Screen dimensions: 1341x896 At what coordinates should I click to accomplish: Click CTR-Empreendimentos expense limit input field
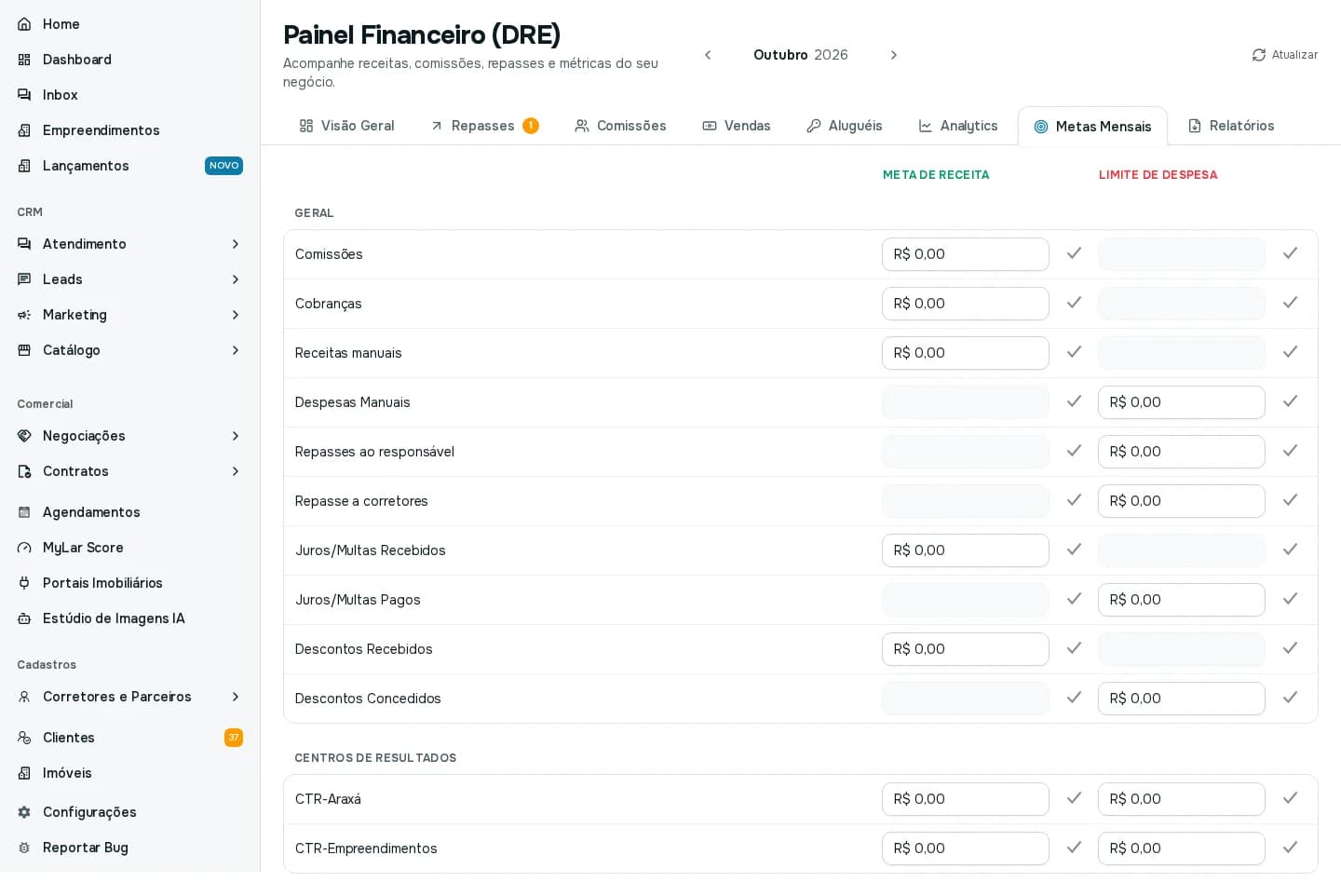coord(1182,848)
